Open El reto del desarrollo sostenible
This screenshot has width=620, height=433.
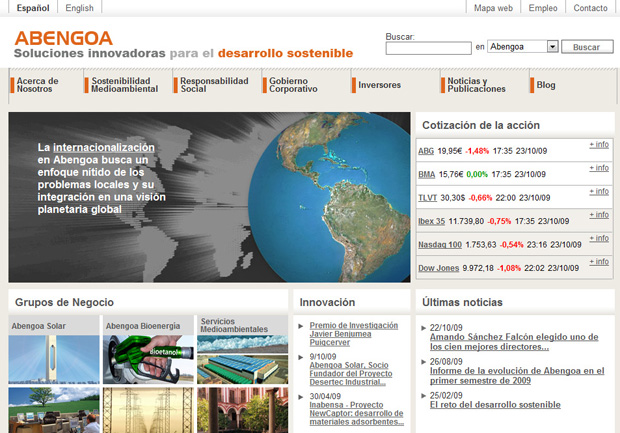(495, 405)
